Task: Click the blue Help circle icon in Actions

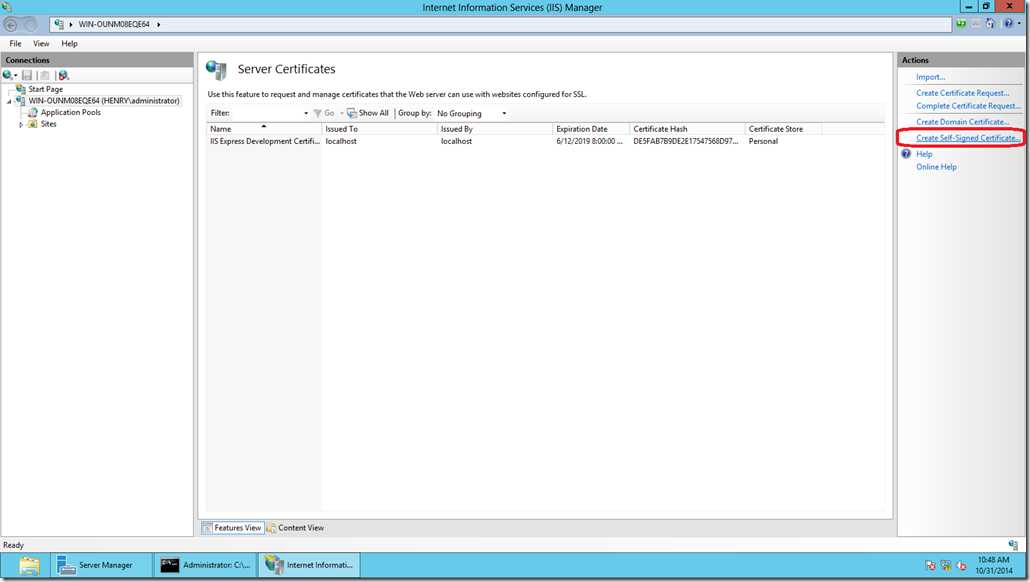Action: [x=906, y=154]
